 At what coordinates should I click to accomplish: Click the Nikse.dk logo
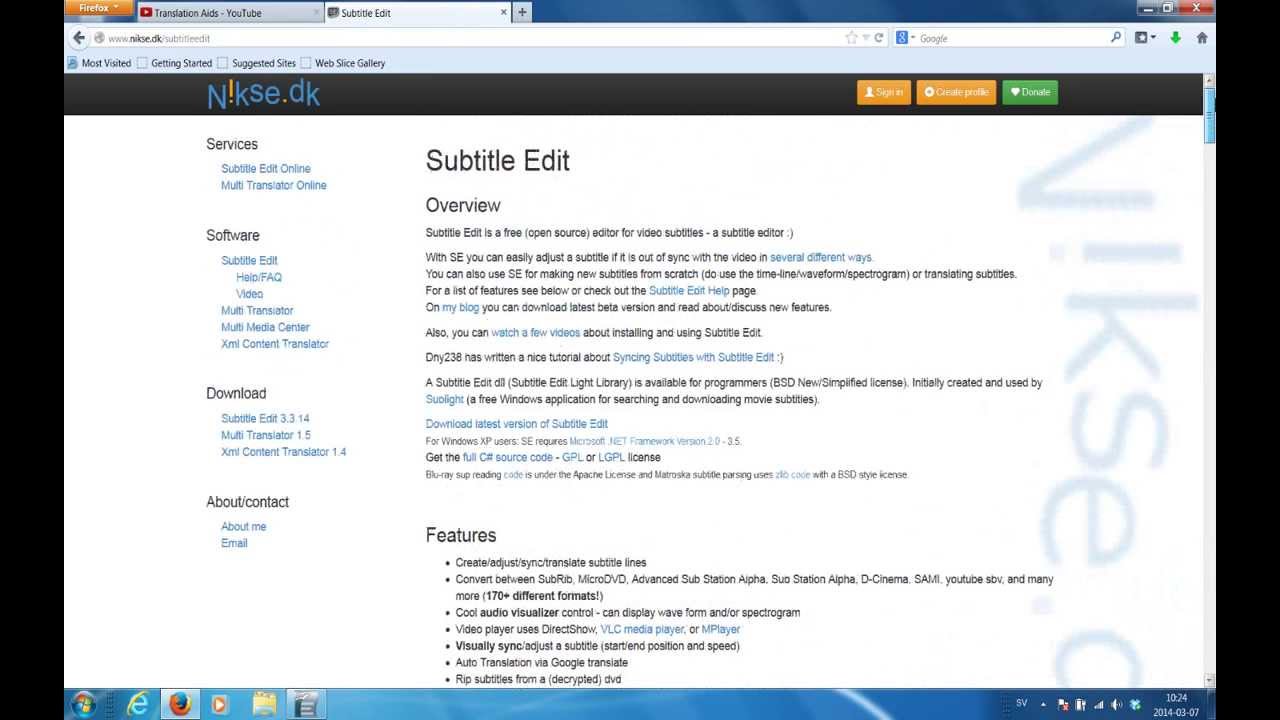pyautogui.click(x=263, y=95)
